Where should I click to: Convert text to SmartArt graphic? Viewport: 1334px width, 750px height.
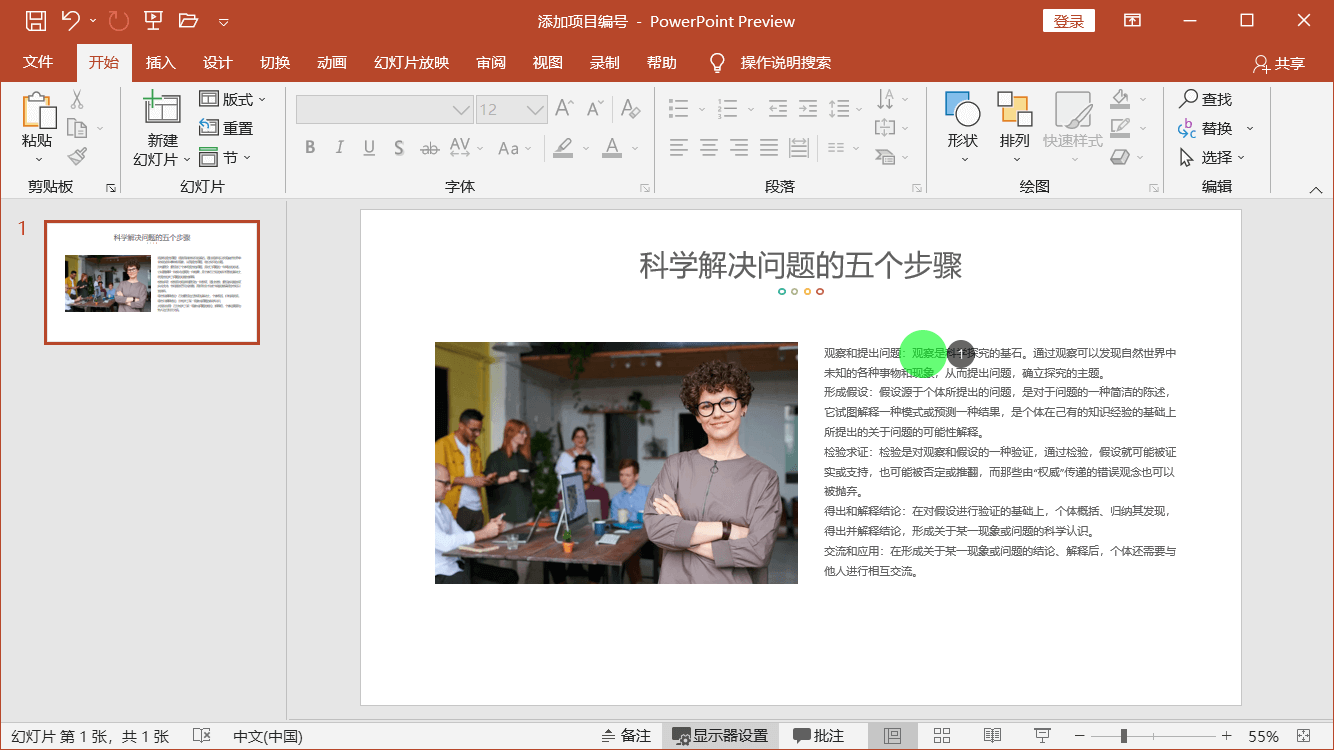(x=885, y=156)
